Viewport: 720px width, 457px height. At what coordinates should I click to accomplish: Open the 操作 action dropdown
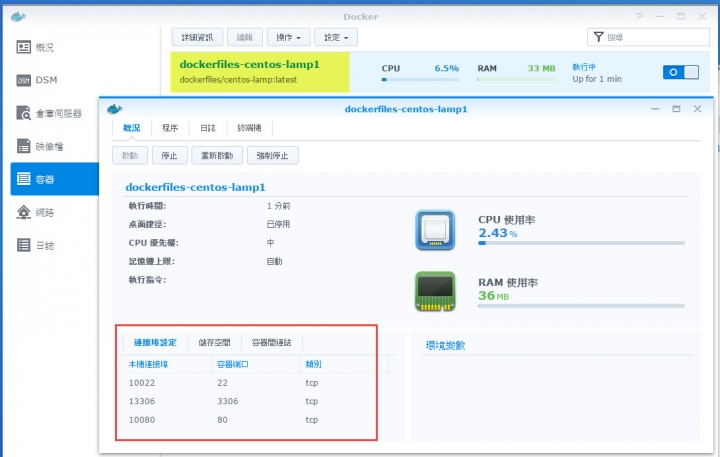[x=288, y=37]
